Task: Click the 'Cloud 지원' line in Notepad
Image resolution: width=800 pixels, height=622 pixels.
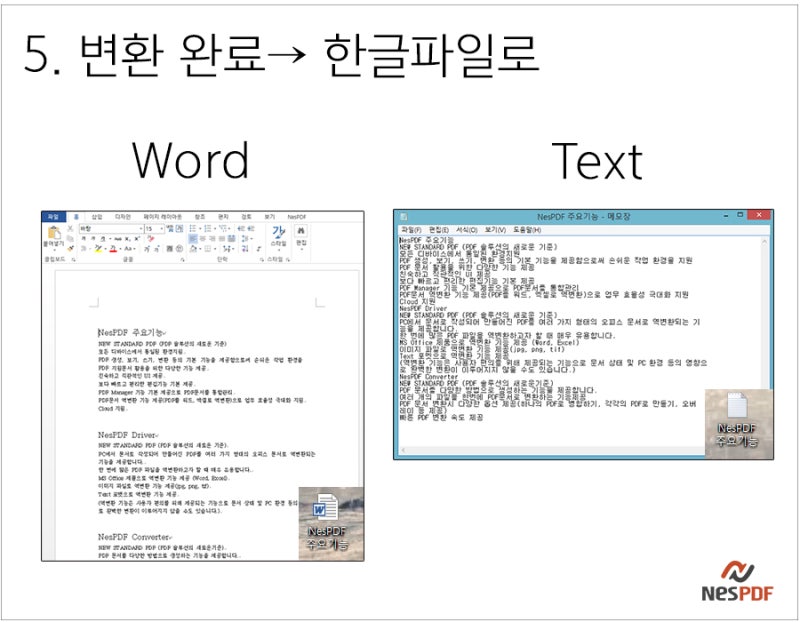Action: pyautogui.click(x=417, y=302)
